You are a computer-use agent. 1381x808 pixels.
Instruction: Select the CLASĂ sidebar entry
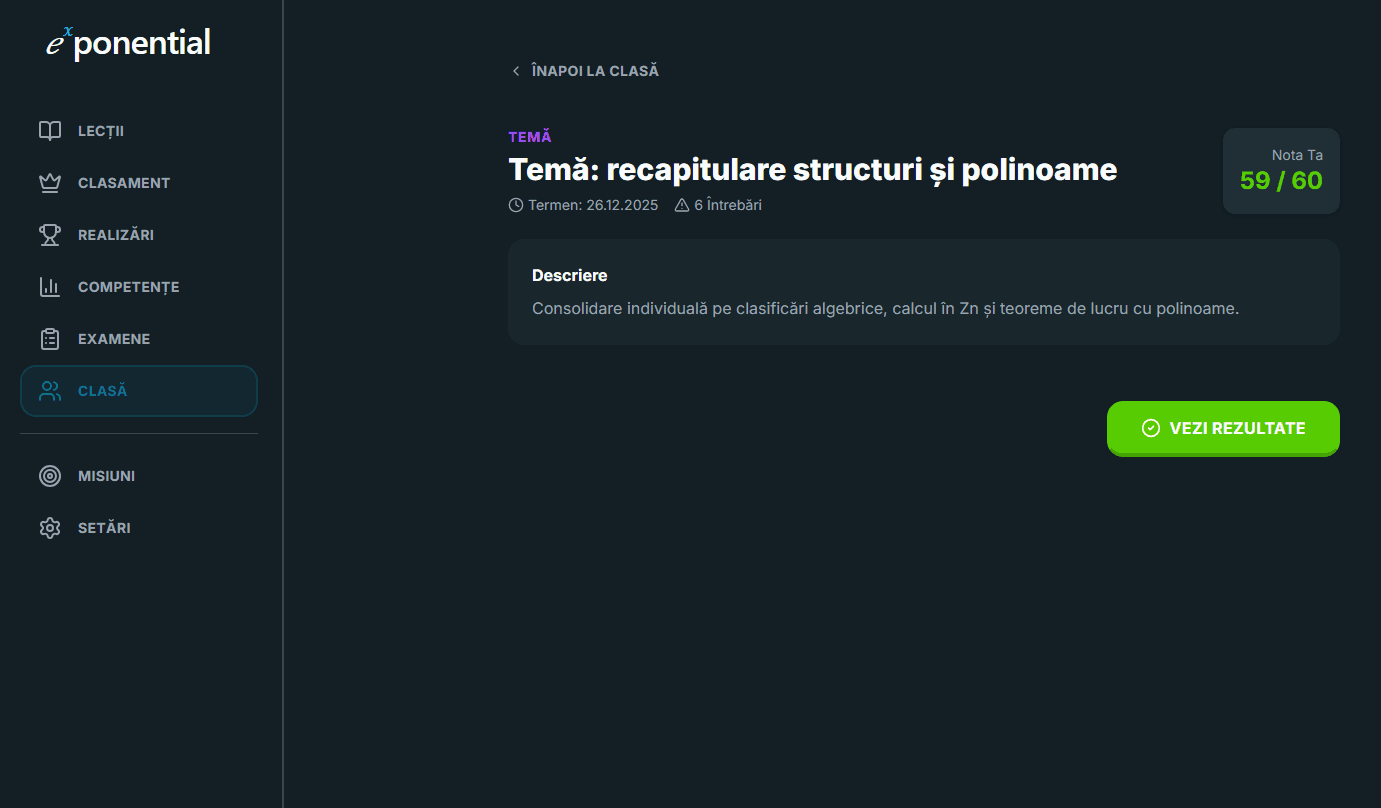(139, 391)
